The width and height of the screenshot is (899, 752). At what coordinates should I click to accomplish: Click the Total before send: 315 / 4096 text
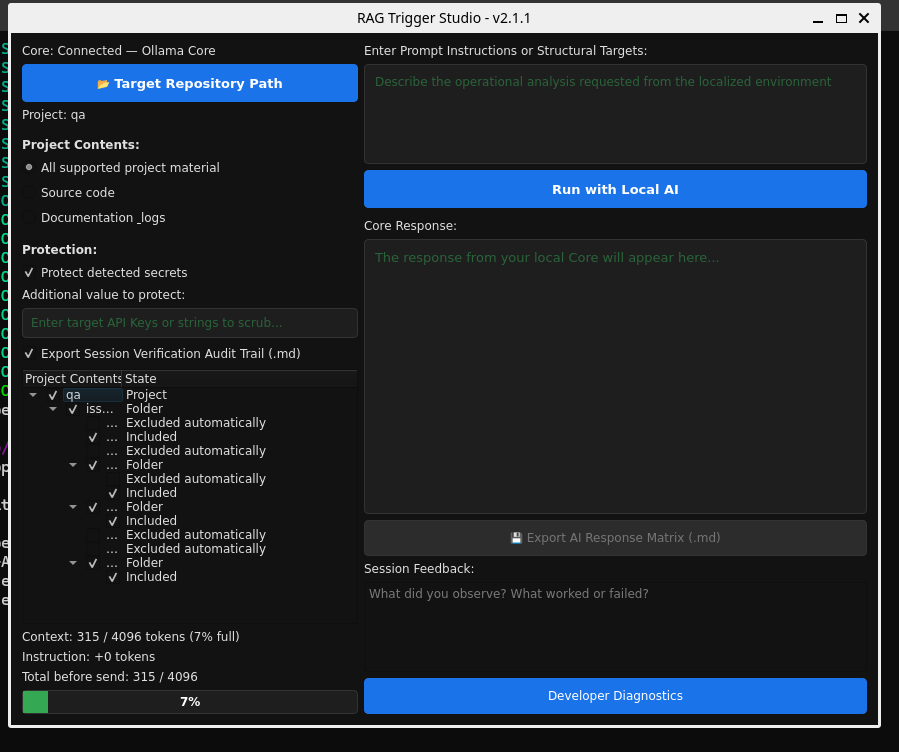click(x=110, y=677)
